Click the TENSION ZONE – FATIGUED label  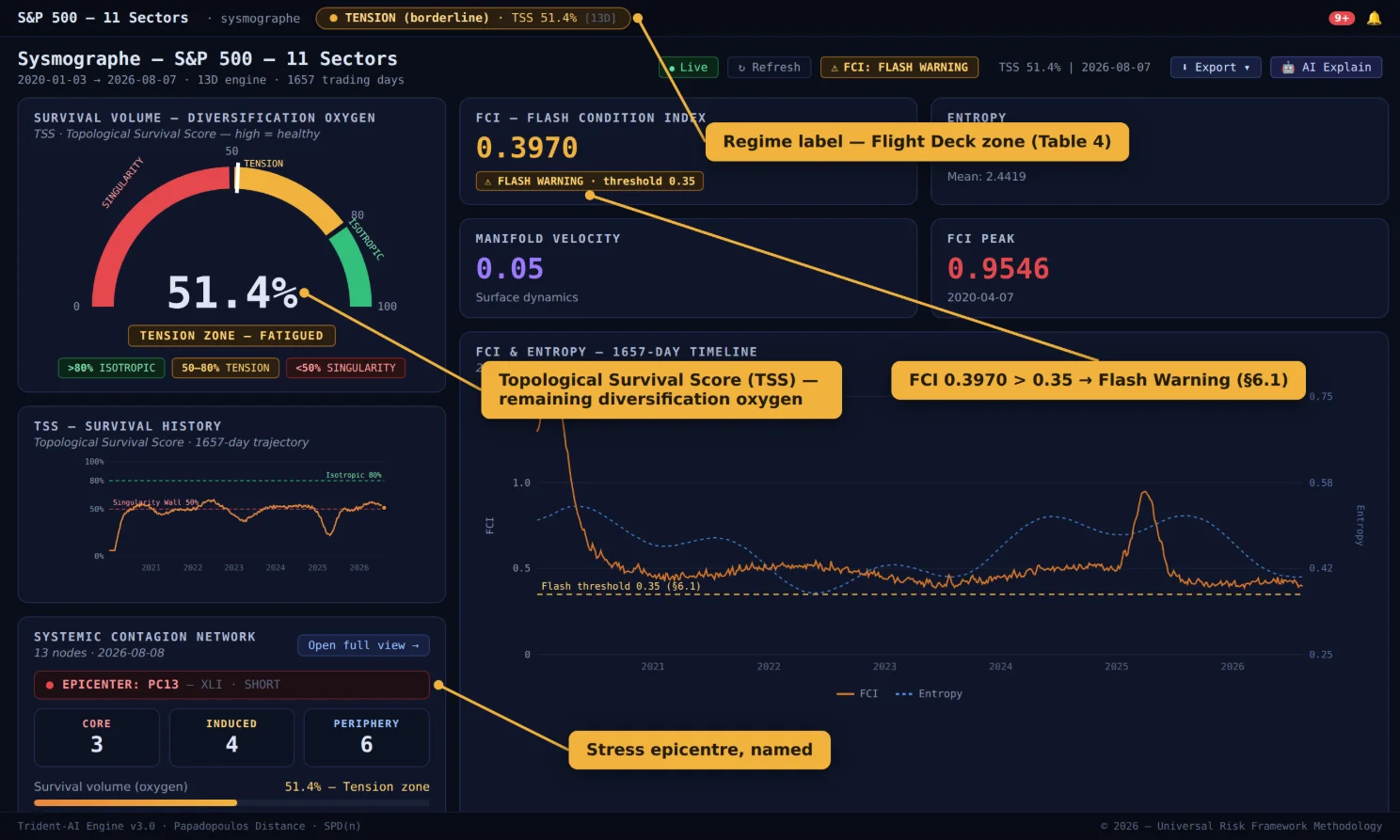pyautogui.click(x=231, y=336)
